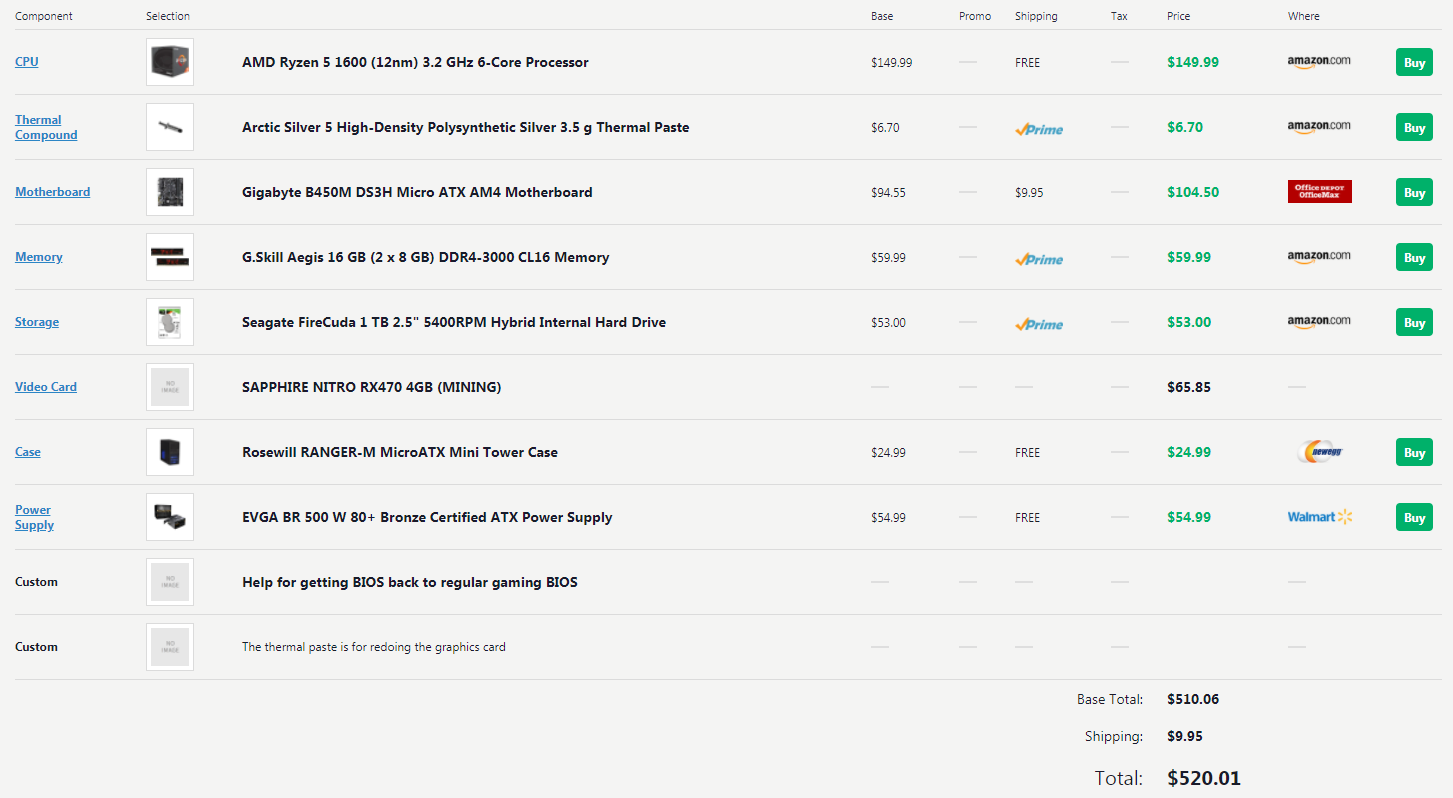Select the SAPPHIRE NITRO RX470 4GB name
The image size is (1453, 798).
point(371,387)
